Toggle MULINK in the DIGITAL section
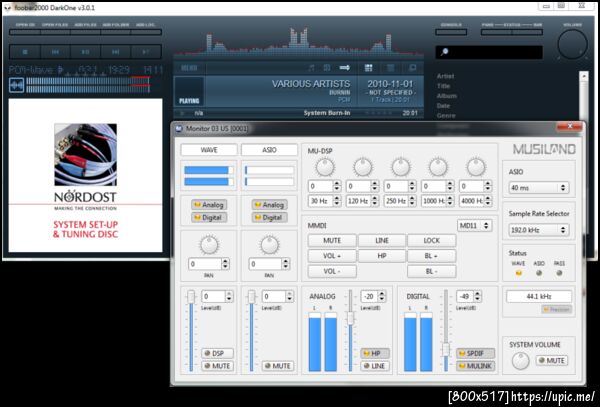 pos(475,366)
